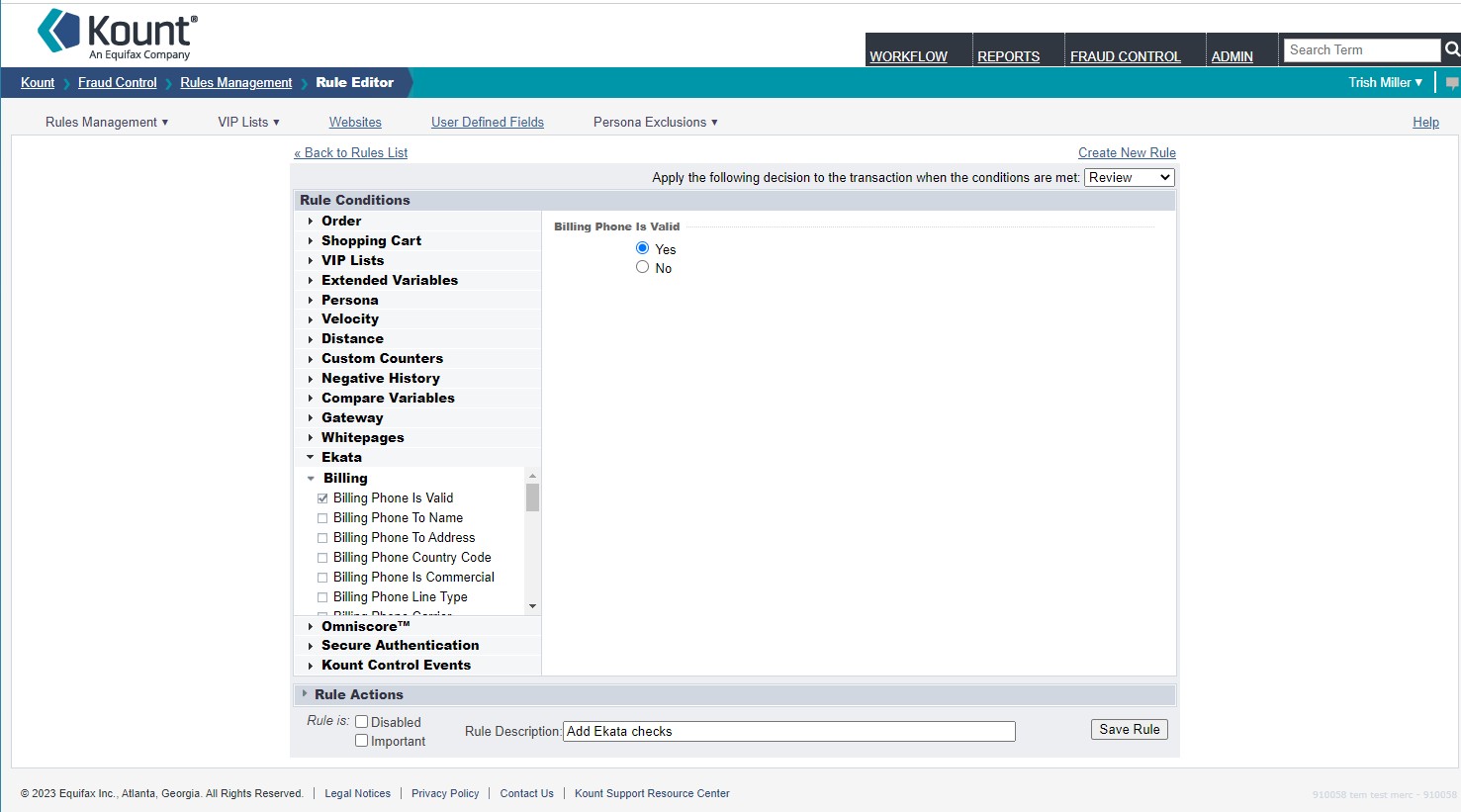Open the Kount Support Resource Center link
This screenshot has width=1461, height=812.
pos(652,793)
